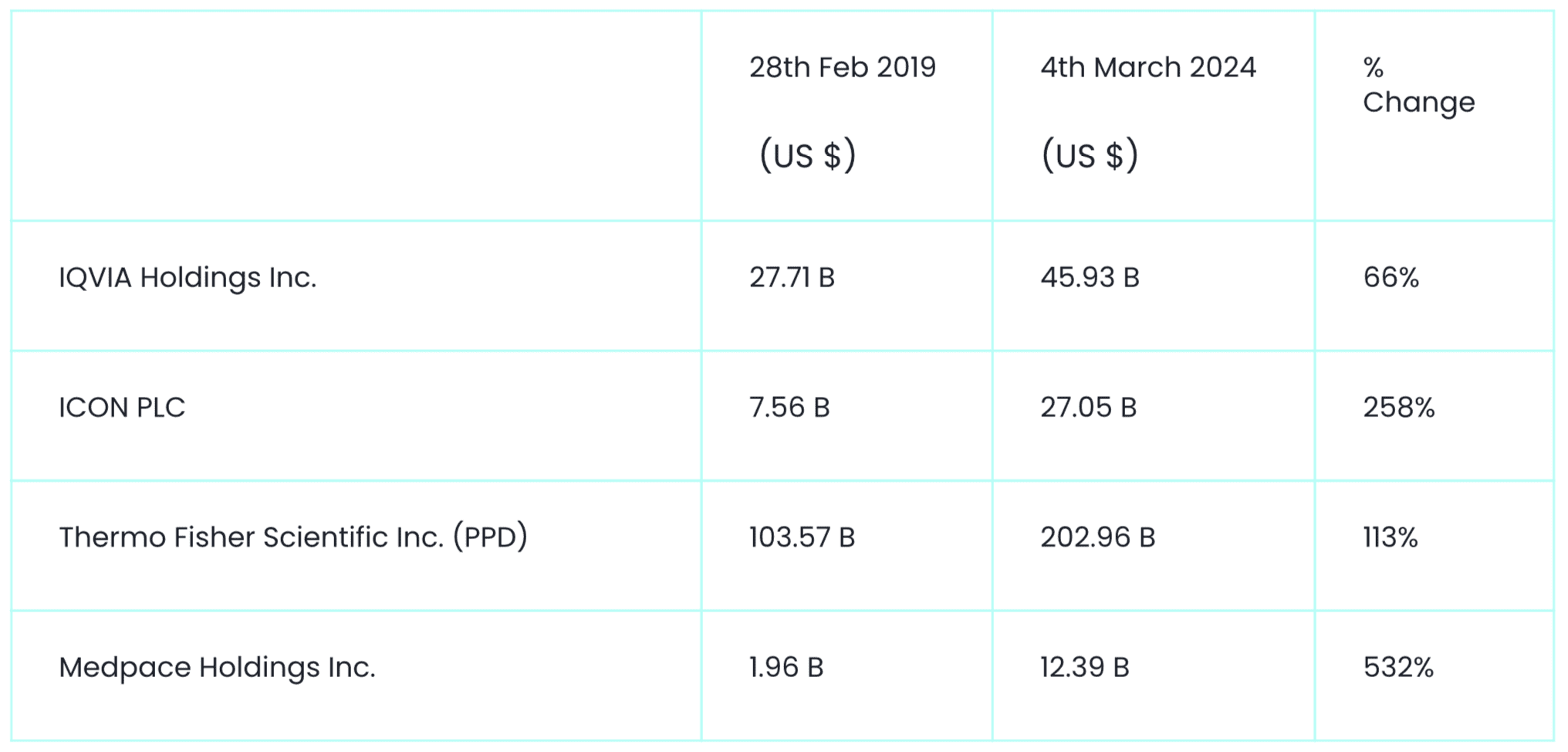Screen dimensions: 1568x752
Task: Click the empty top-left header cell
Action: pyautogui.click(x=356, y=116)
